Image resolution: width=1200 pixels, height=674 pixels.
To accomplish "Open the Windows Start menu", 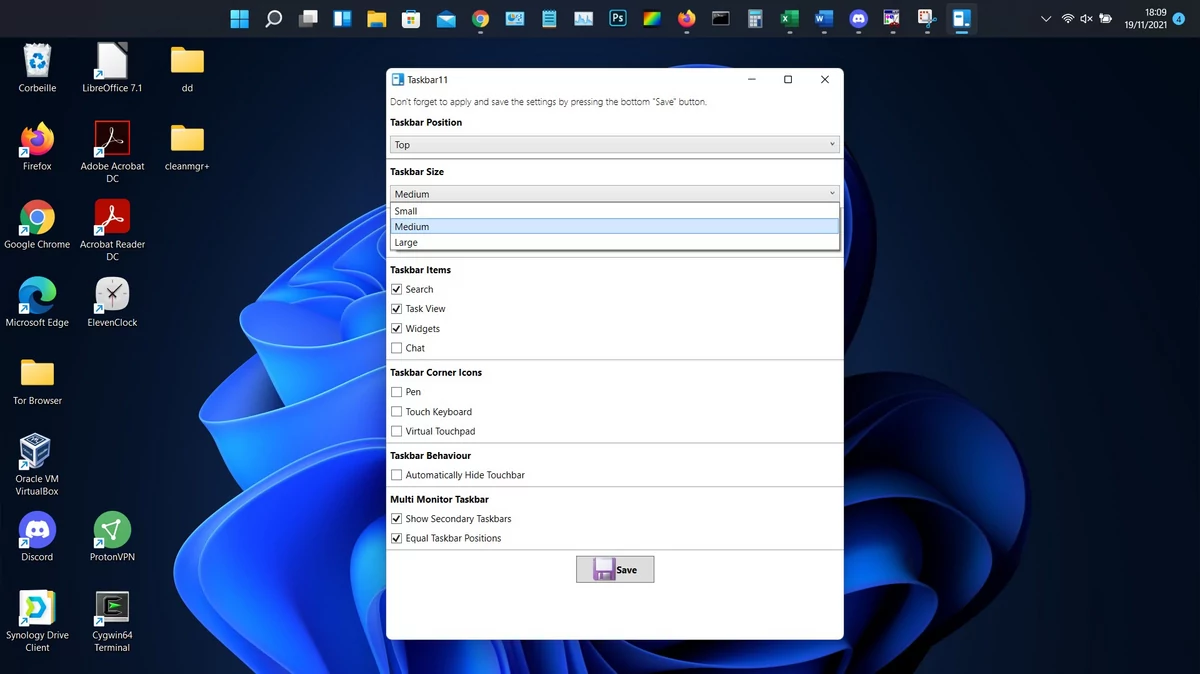I will point(240,18).
